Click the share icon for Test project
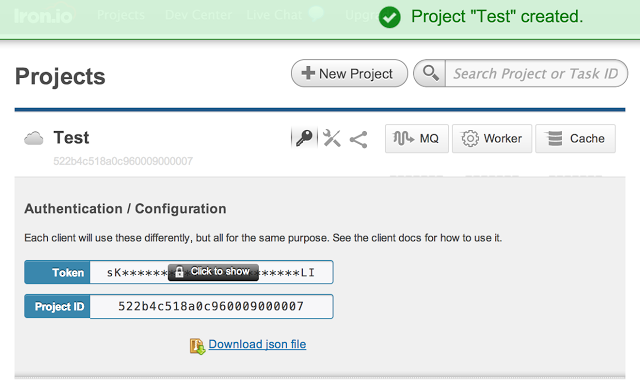Screen dimensions: 640x387 click(358, 140)
